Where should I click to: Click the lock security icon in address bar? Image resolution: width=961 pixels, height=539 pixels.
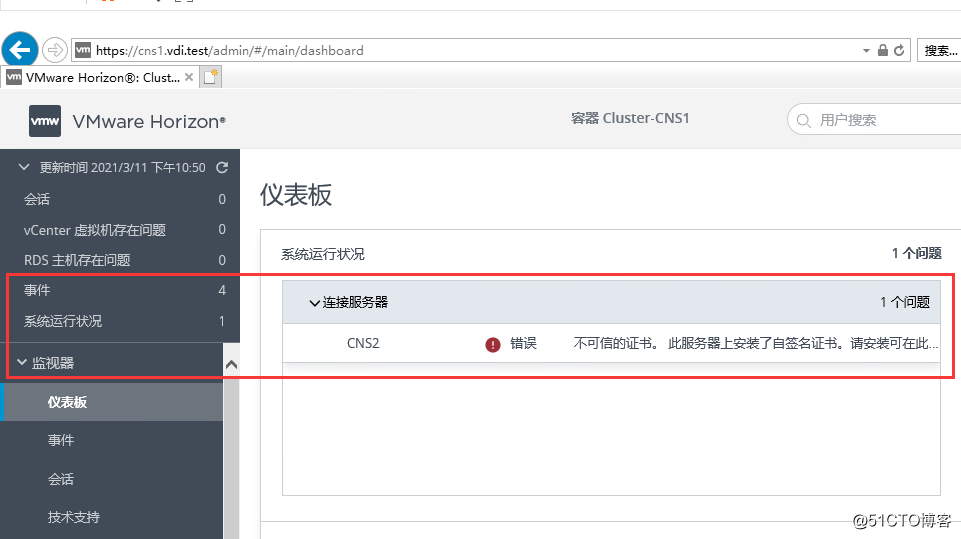coord(883,50)
